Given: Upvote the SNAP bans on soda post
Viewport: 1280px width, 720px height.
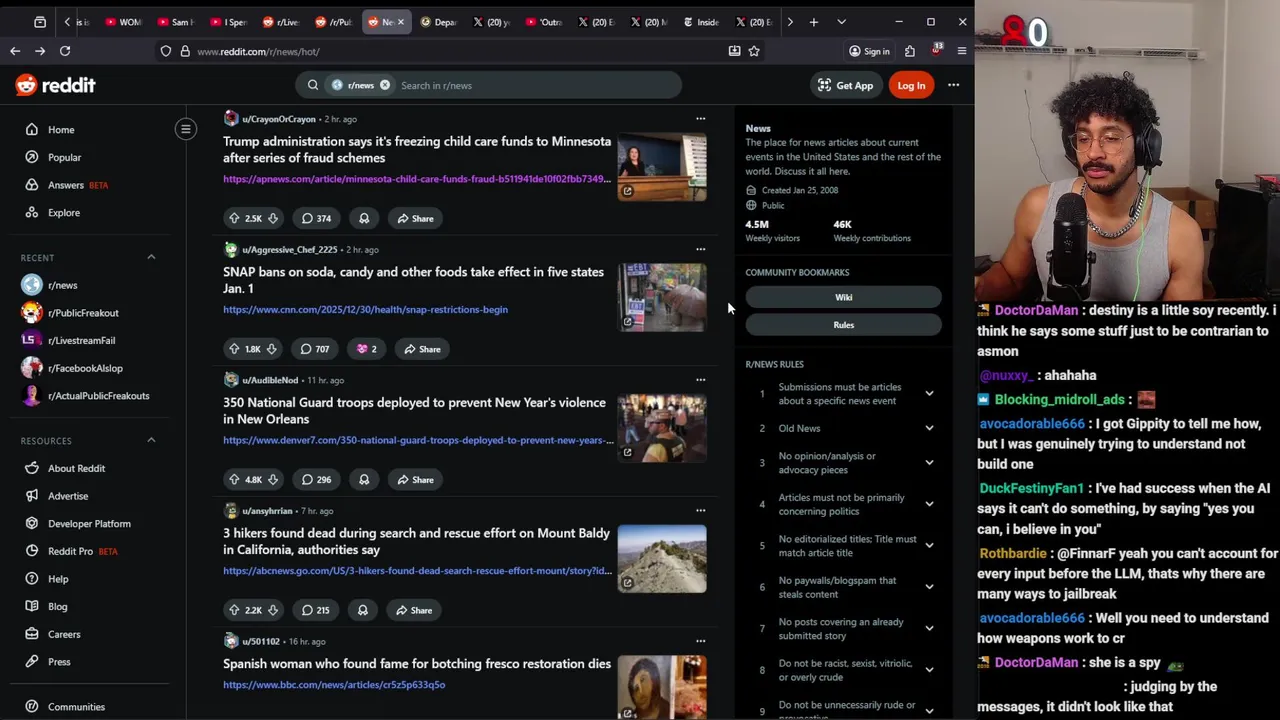Looking at the screenshot, I should click(234, 349).
